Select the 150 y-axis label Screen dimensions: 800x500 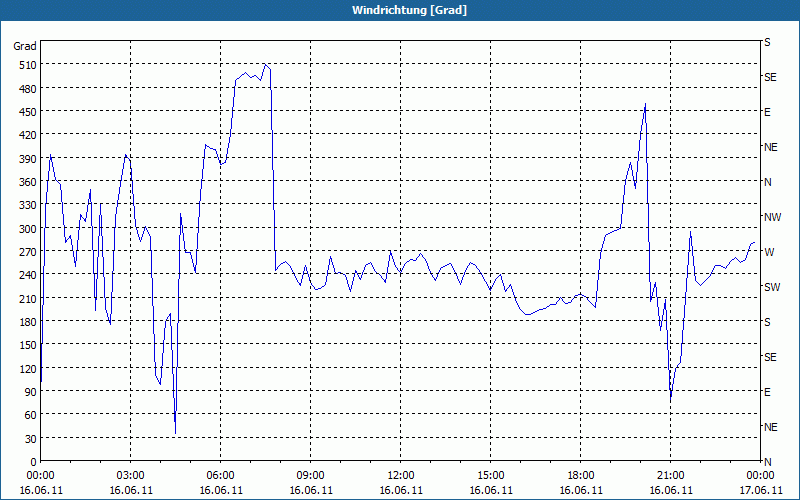tap(28, 345)
